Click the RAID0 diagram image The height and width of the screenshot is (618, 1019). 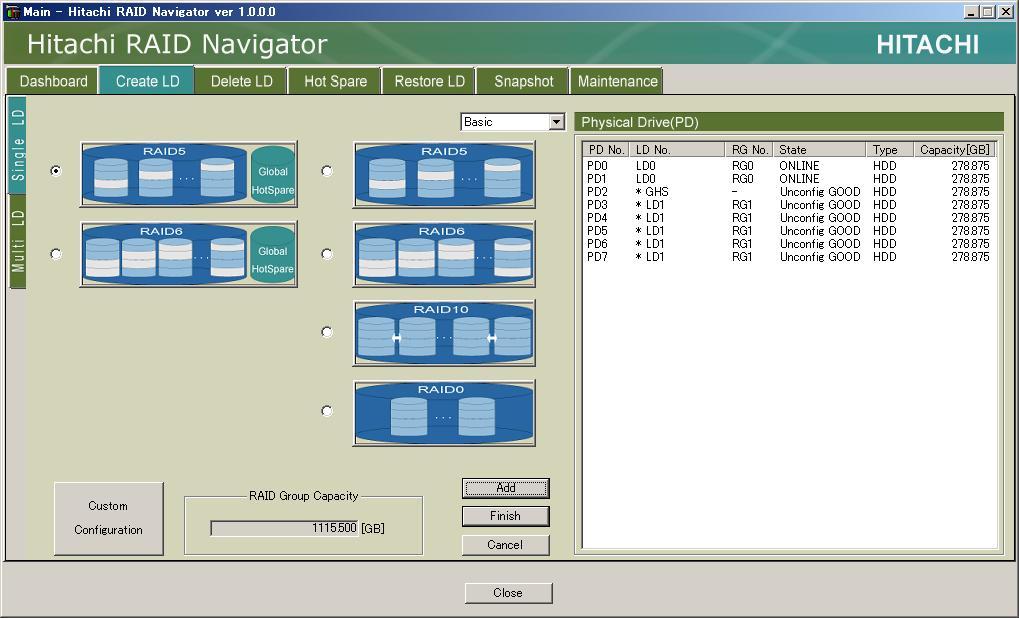pyautogui.click(x=444, y=413)
